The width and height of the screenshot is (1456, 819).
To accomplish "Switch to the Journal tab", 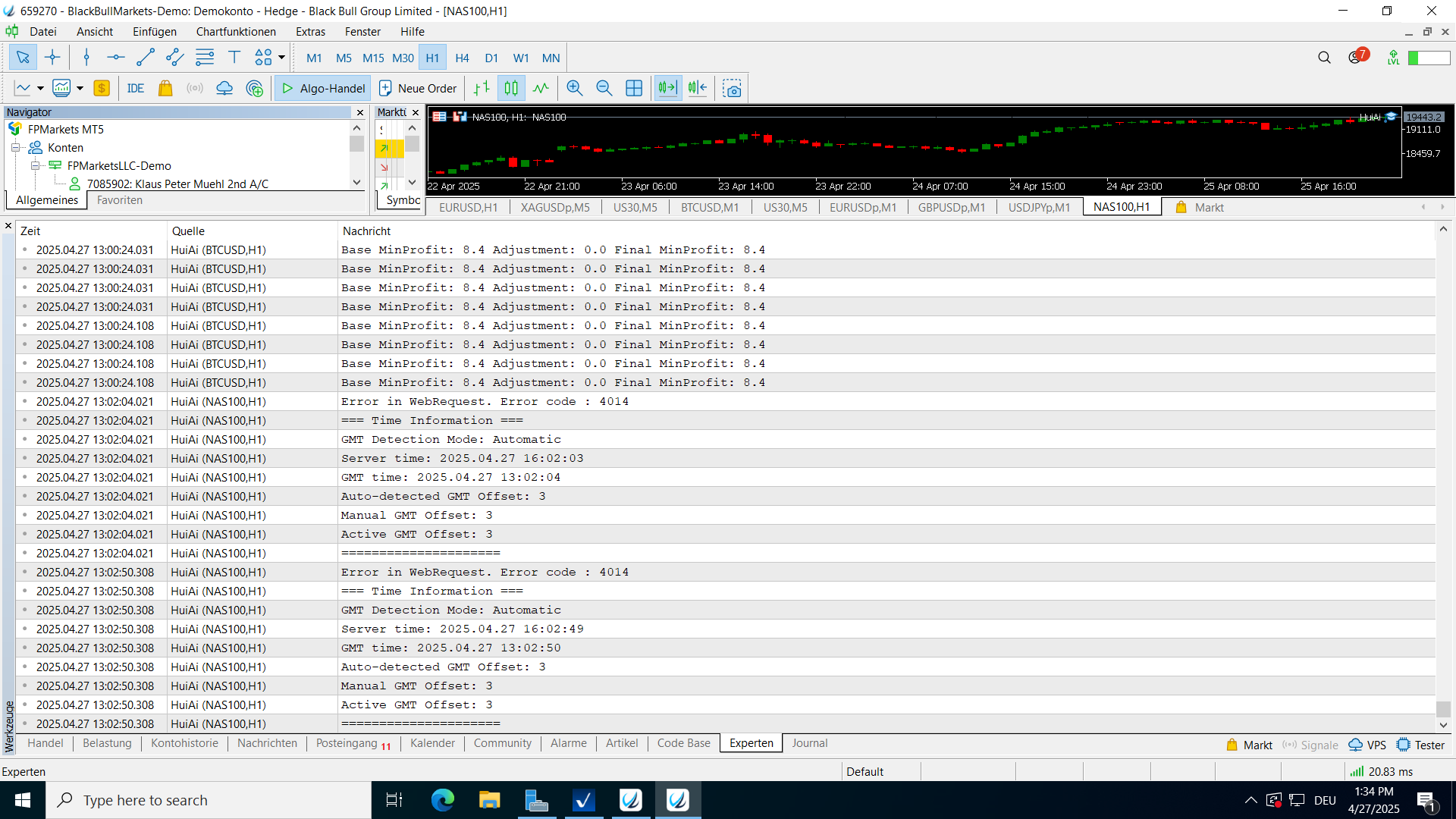I will tap(809, 743).
